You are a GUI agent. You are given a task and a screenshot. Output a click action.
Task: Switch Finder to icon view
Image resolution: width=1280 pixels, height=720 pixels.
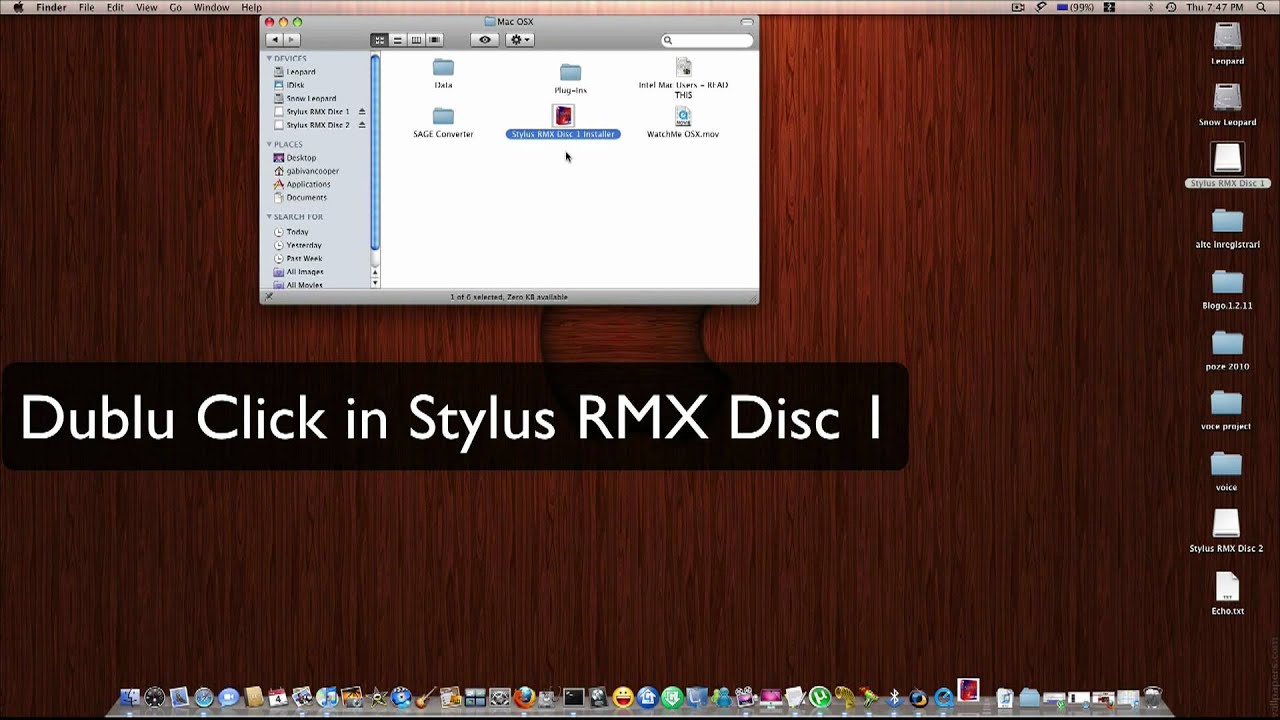click(x=379, y=40)
